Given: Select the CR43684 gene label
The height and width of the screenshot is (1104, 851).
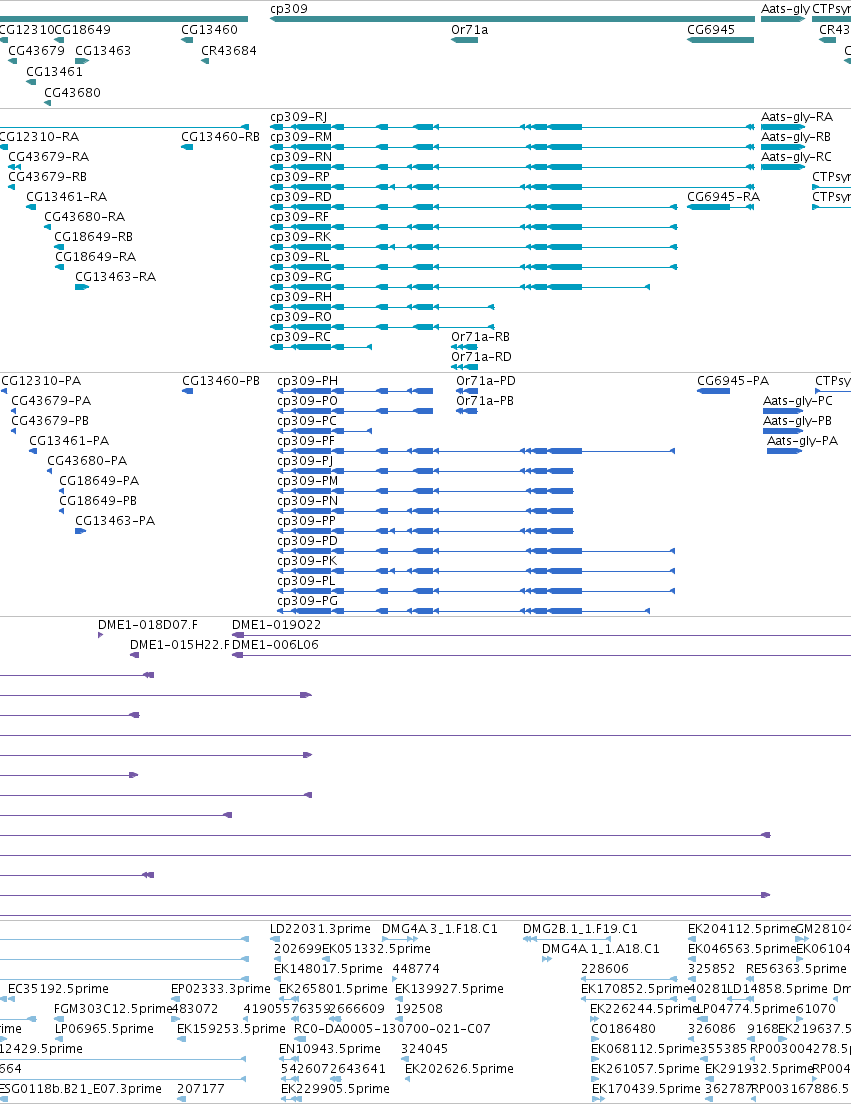Looking at the screenshot, I should pos(229,51).
